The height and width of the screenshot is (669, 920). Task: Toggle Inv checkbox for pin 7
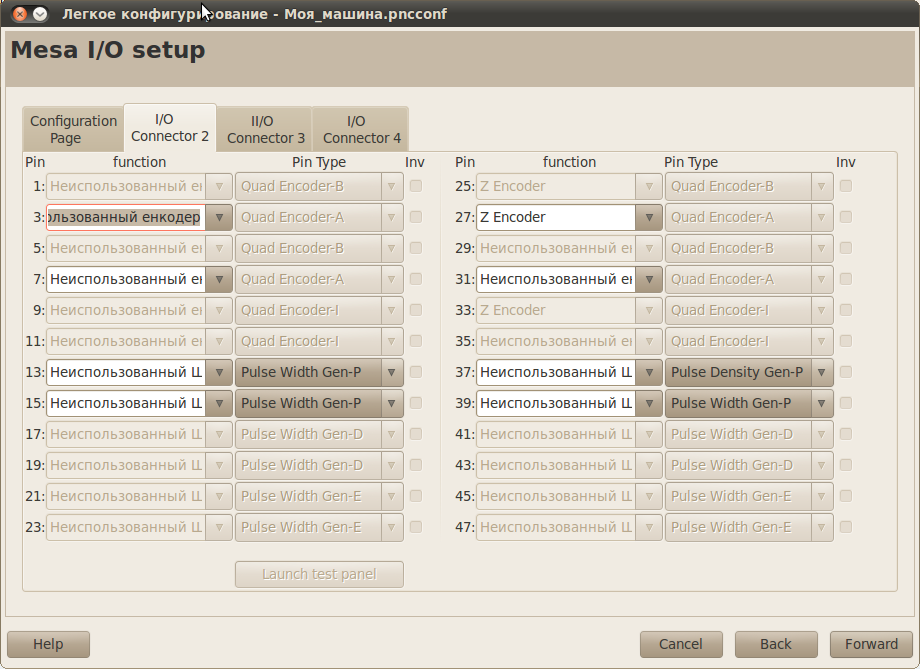(x=416, y=279)
